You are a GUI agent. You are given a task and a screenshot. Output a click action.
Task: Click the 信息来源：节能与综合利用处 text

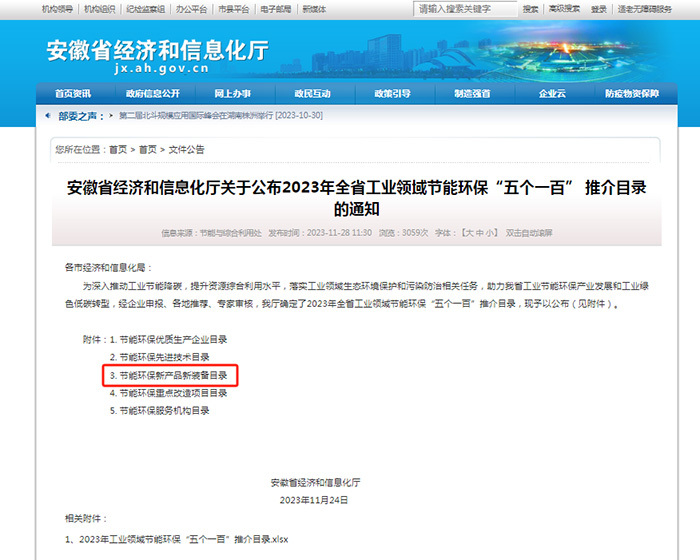212,233
